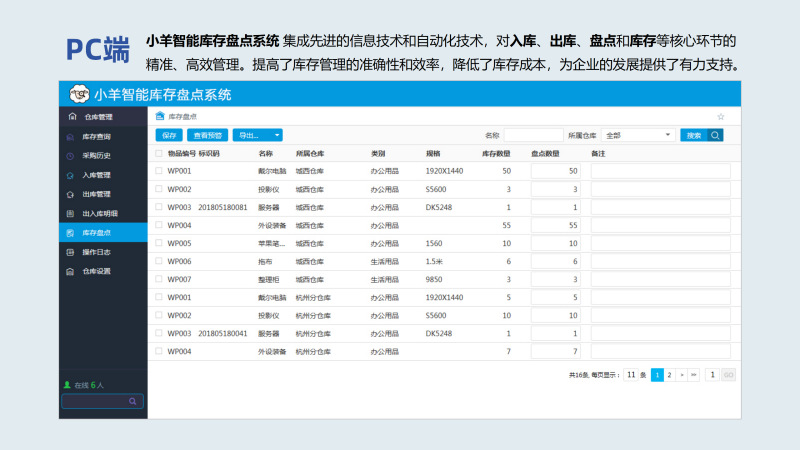This screenshot has width=800, height=450.
Task: Click the 采购历史 clock icon
Action: coord(70,156)
